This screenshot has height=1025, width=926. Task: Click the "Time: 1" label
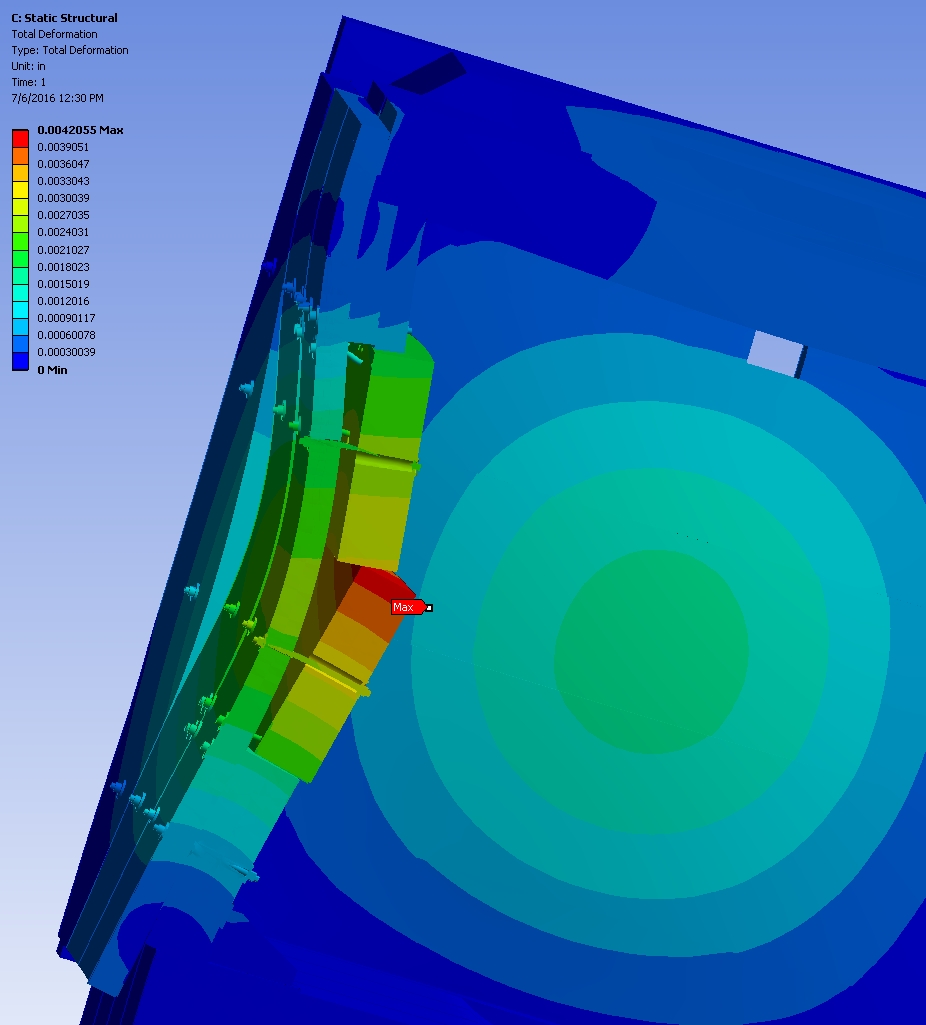tap(29, 82)
